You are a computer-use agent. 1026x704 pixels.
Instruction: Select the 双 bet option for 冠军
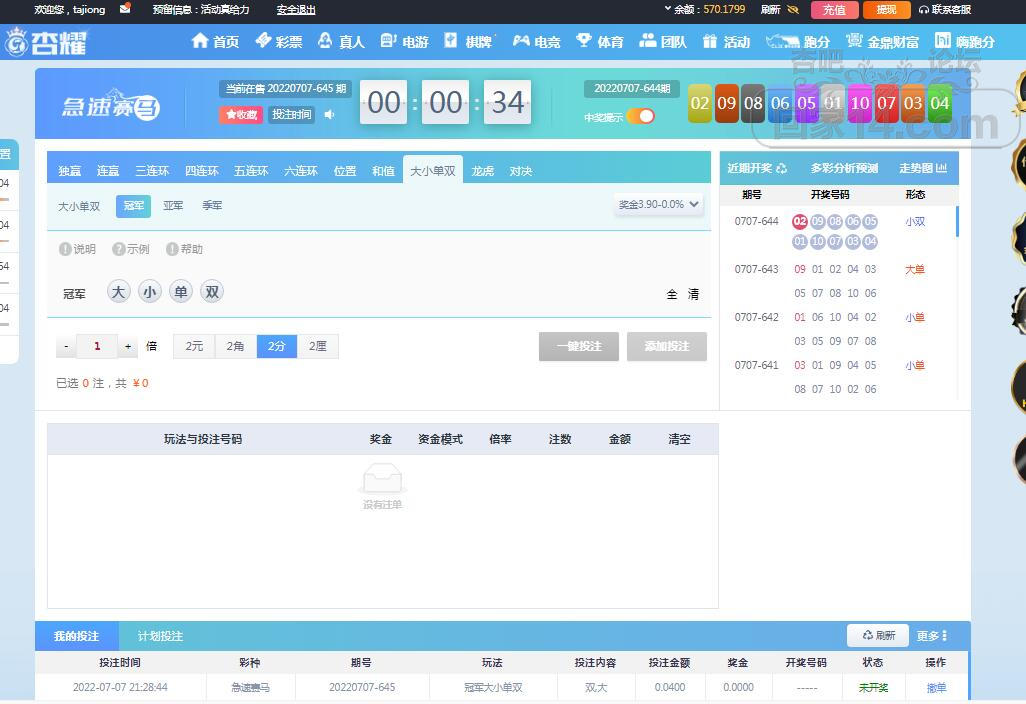pos(211,292)
